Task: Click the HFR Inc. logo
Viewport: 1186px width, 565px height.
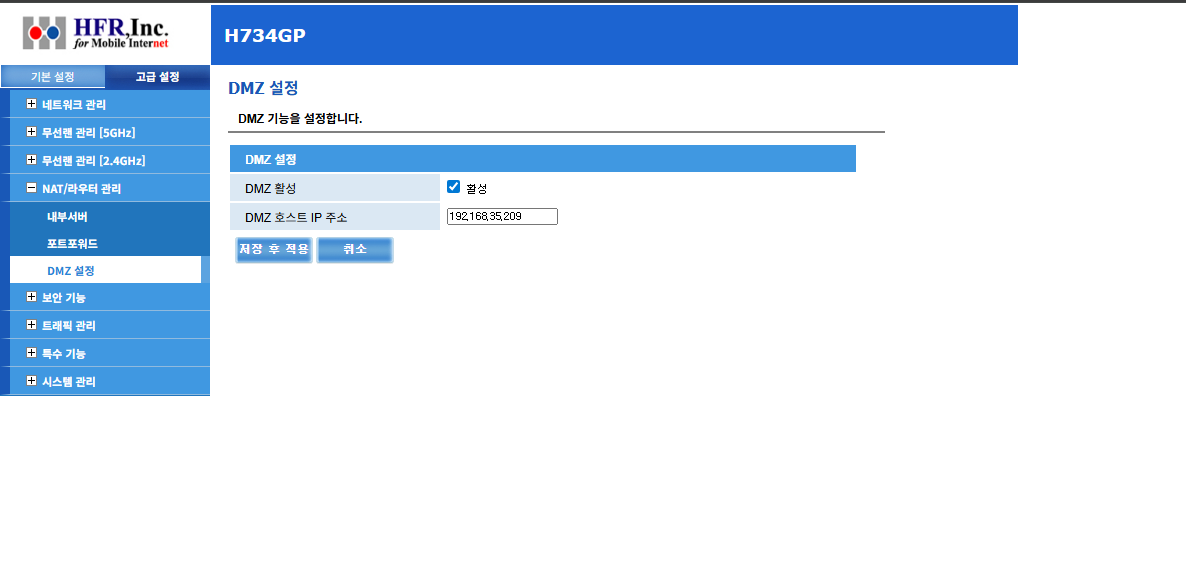Action: click(x=97, y=33)
